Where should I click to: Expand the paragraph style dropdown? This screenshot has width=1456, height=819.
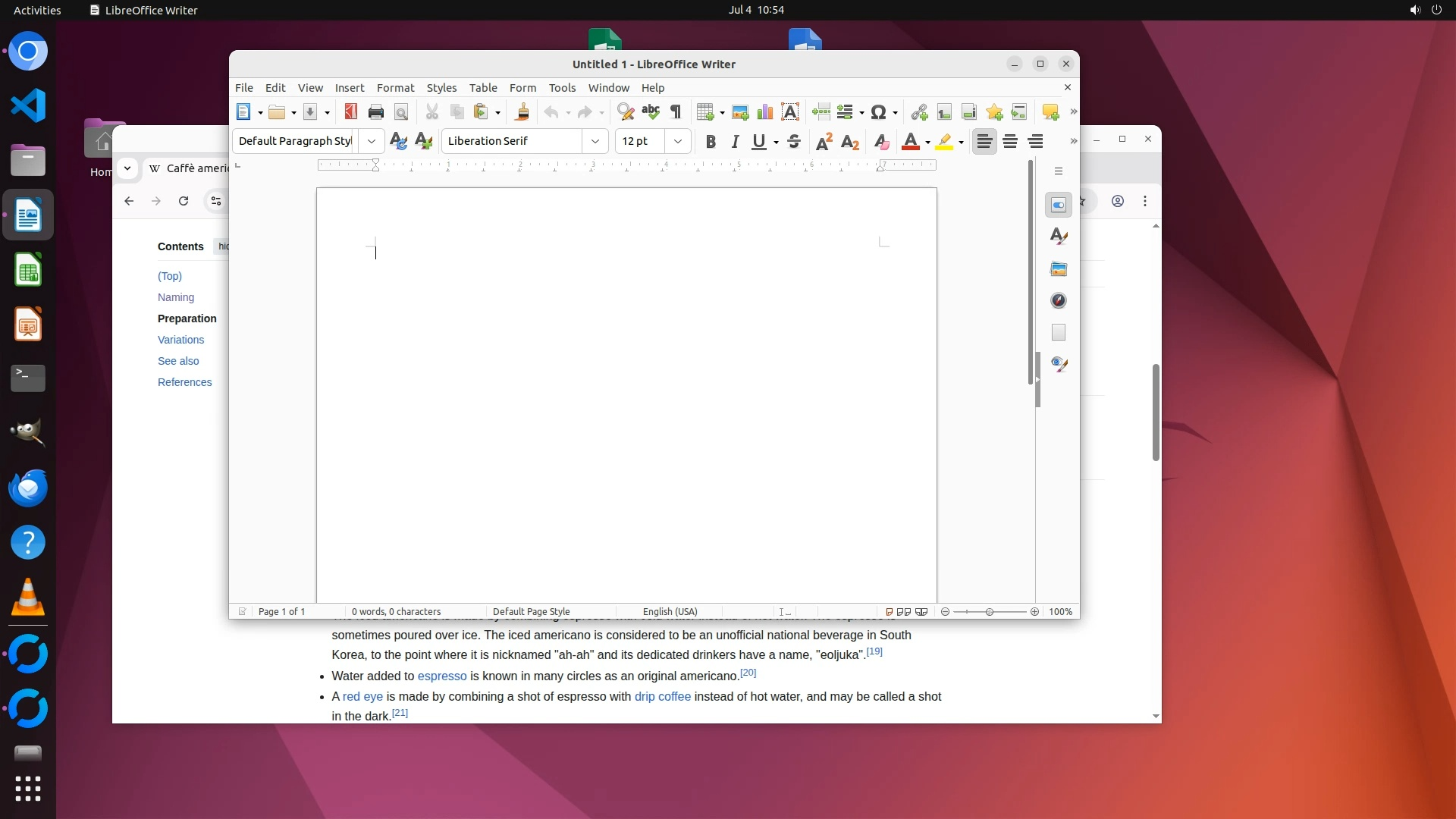coord(371,141)
